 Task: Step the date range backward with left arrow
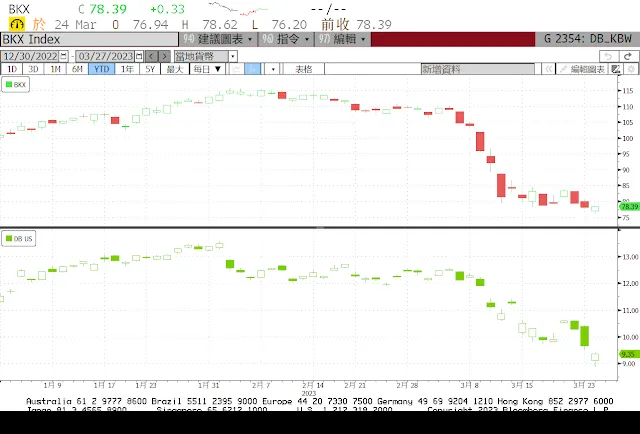pyautogui.click(x=151, y=56)
